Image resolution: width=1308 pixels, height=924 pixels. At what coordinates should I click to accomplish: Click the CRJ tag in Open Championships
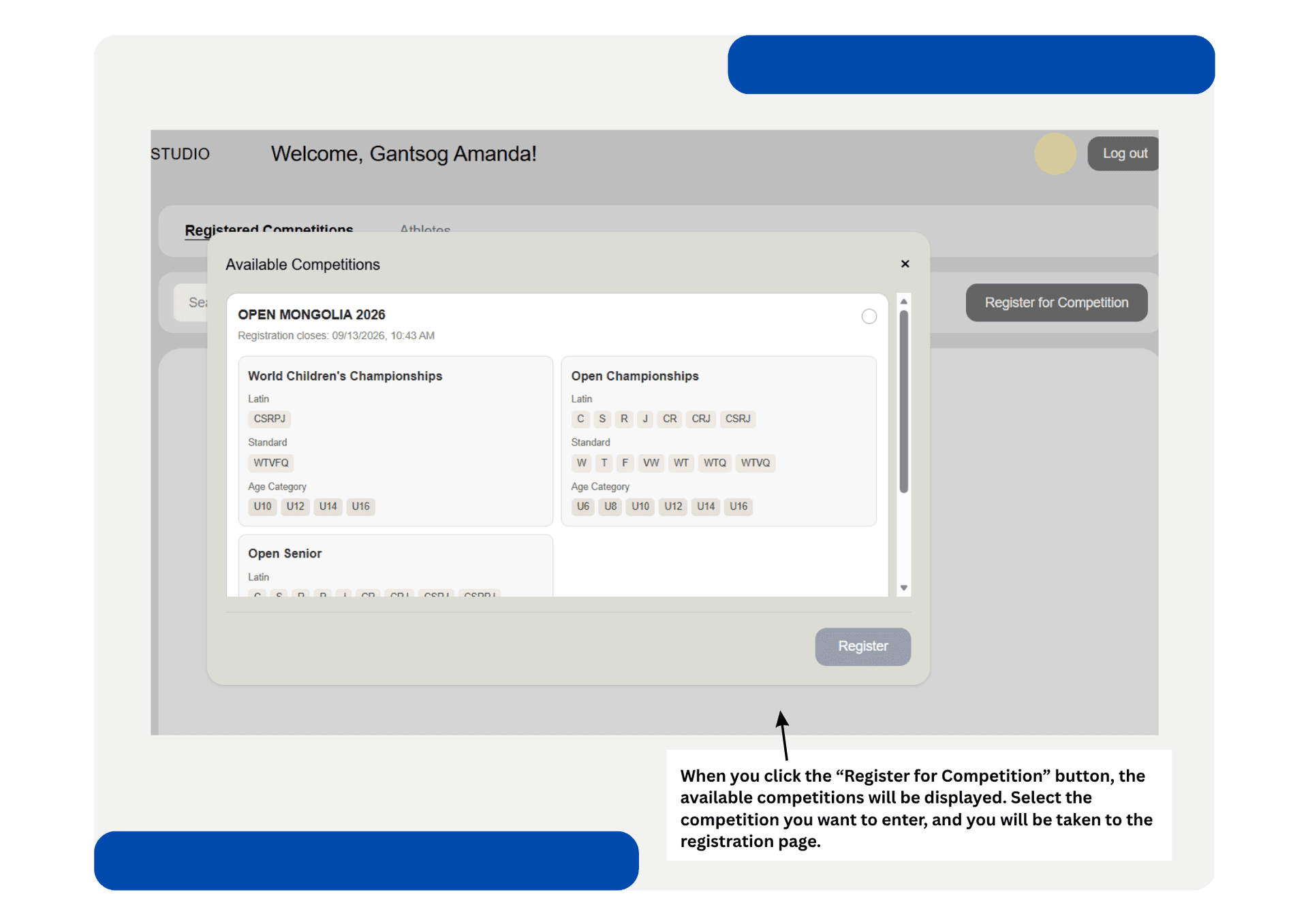[x=701, y=419]
